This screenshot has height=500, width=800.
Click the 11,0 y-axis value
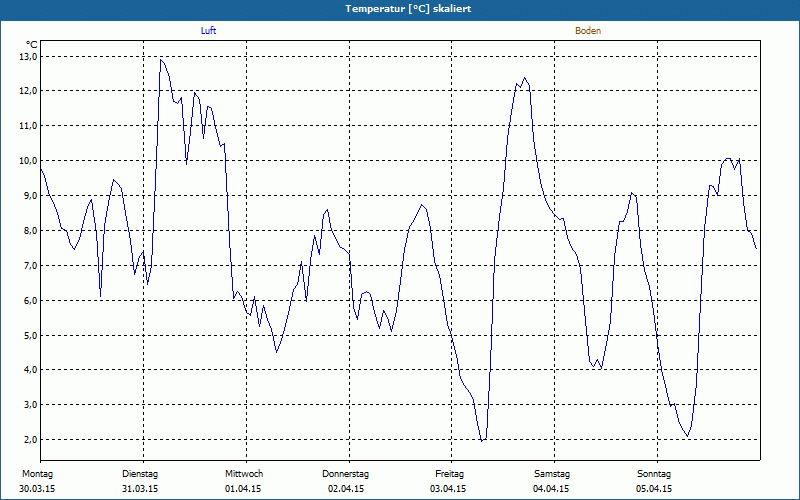29,126
